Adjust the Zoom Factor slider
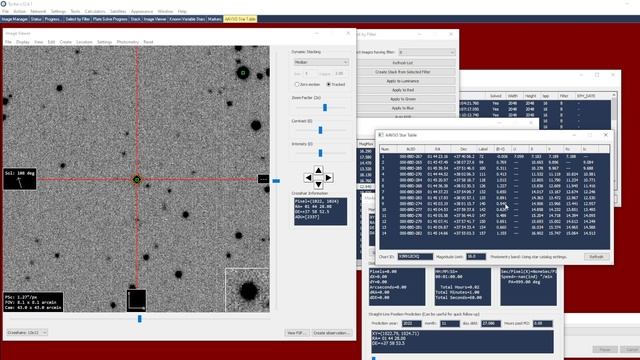 (325, 107)
